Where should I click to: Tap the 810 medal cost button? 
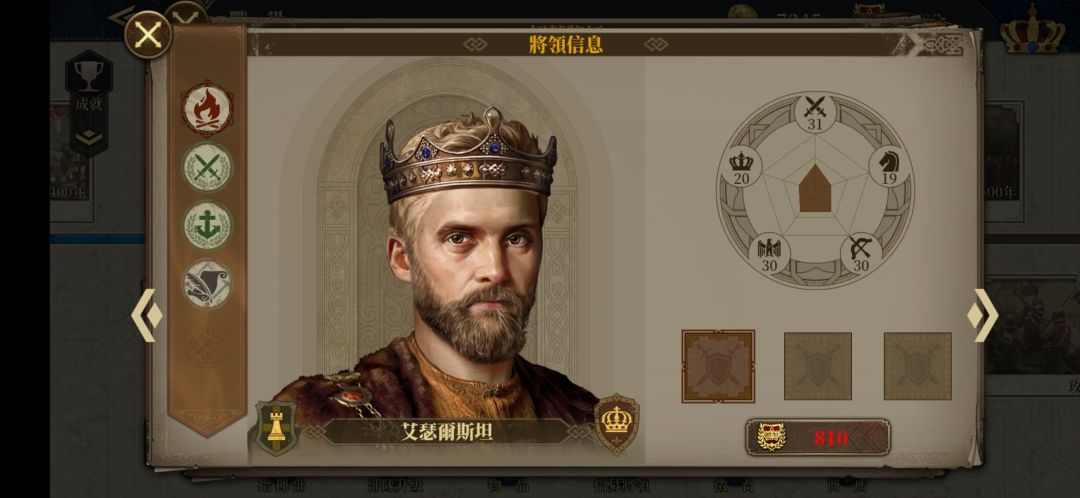pos(818,437)
